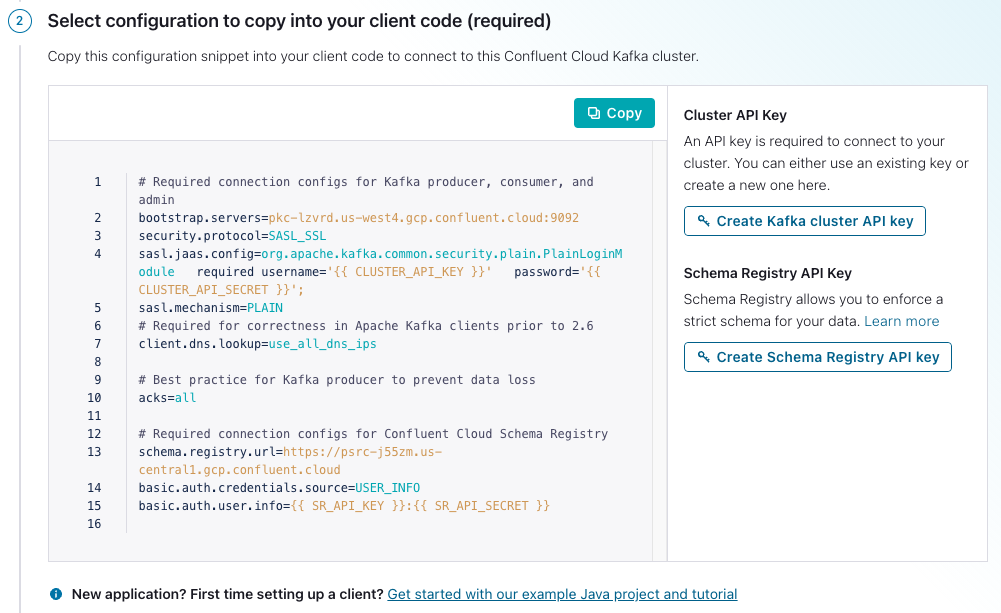Click the Schema Registry API Key heading

pyautogui.click(x=767, y=273)
